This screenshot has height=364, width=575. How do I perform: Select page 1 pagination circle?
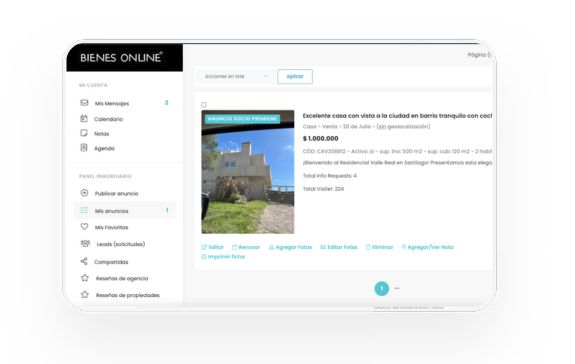tap(382, 288)
